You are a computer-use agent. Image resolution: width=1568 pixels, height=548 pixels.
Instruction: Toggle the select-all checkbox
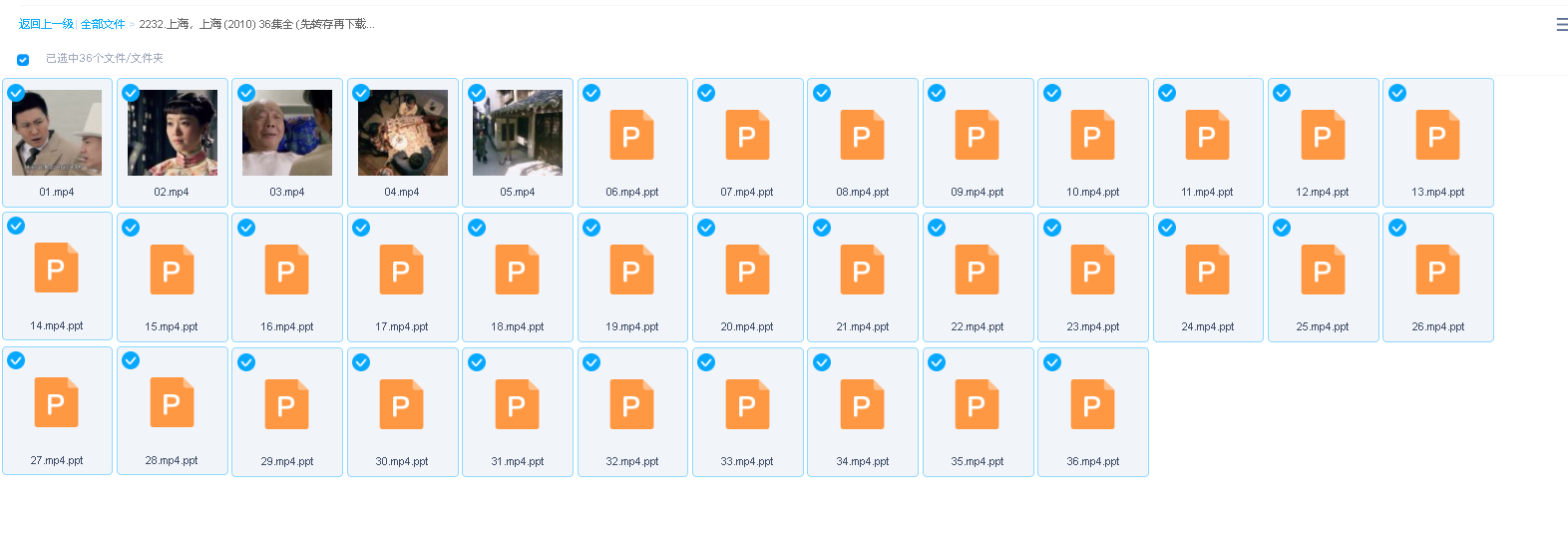(23, 59)
